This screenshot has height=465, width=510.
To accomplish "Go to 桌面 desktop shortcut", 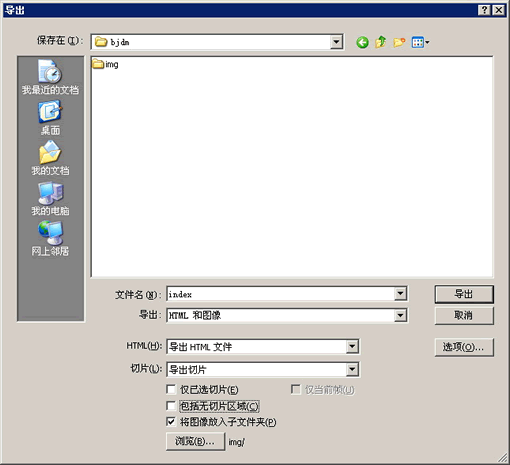I will (50, 119).
